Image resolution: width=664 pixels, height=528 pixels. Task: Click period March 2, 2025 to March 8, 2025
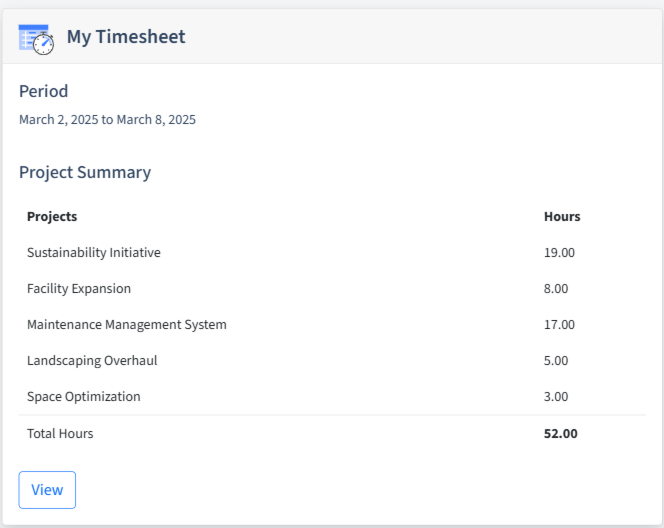coord(108,119)
